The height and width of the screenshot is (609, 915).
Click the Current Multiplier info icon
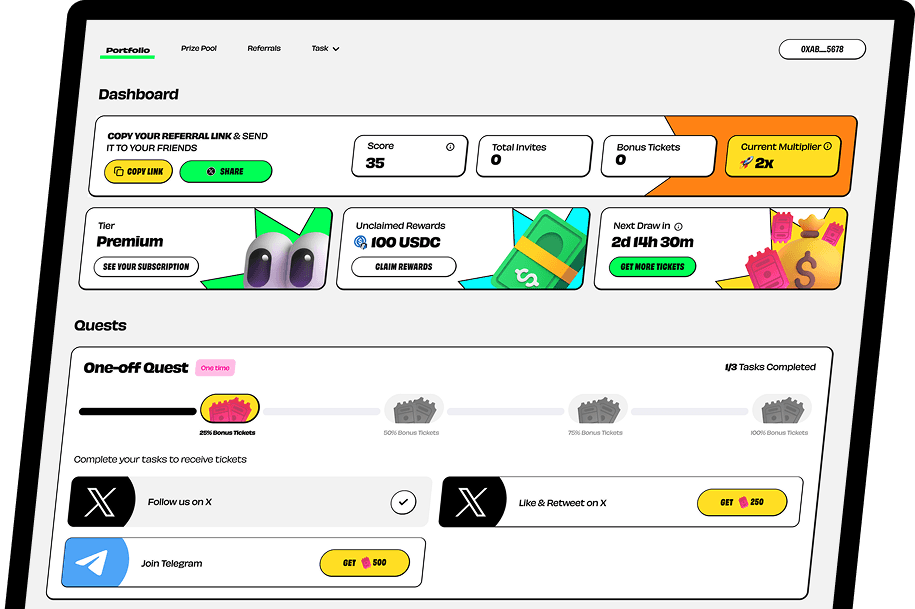point(827,146)
